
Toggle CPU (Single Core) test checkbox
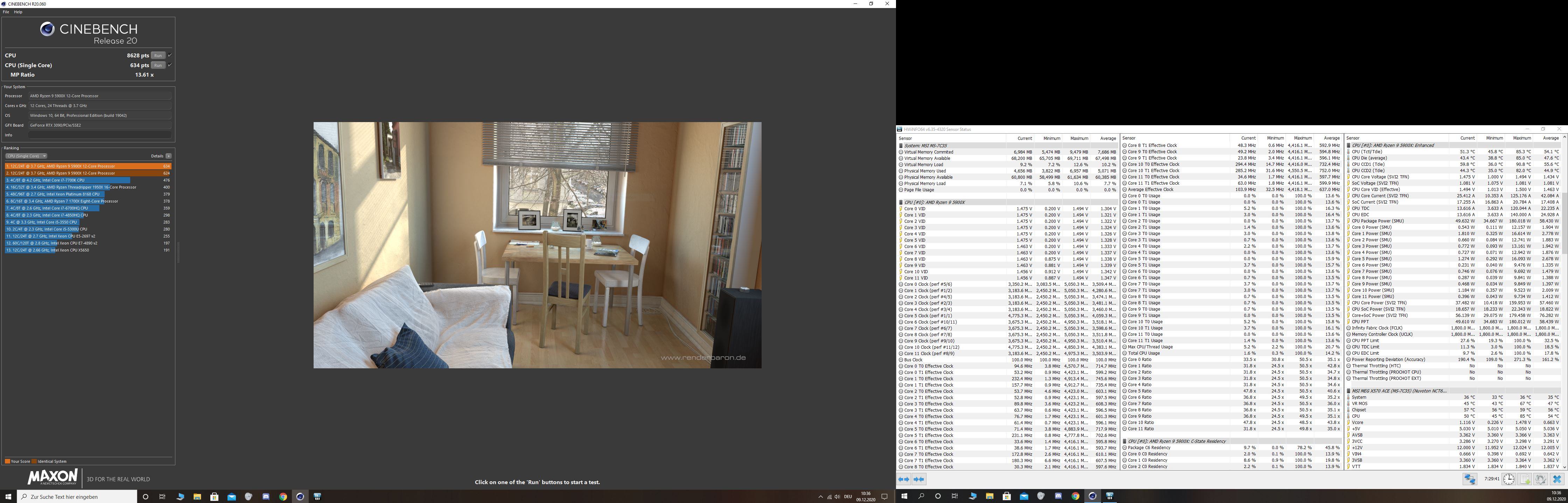[170, 65]
